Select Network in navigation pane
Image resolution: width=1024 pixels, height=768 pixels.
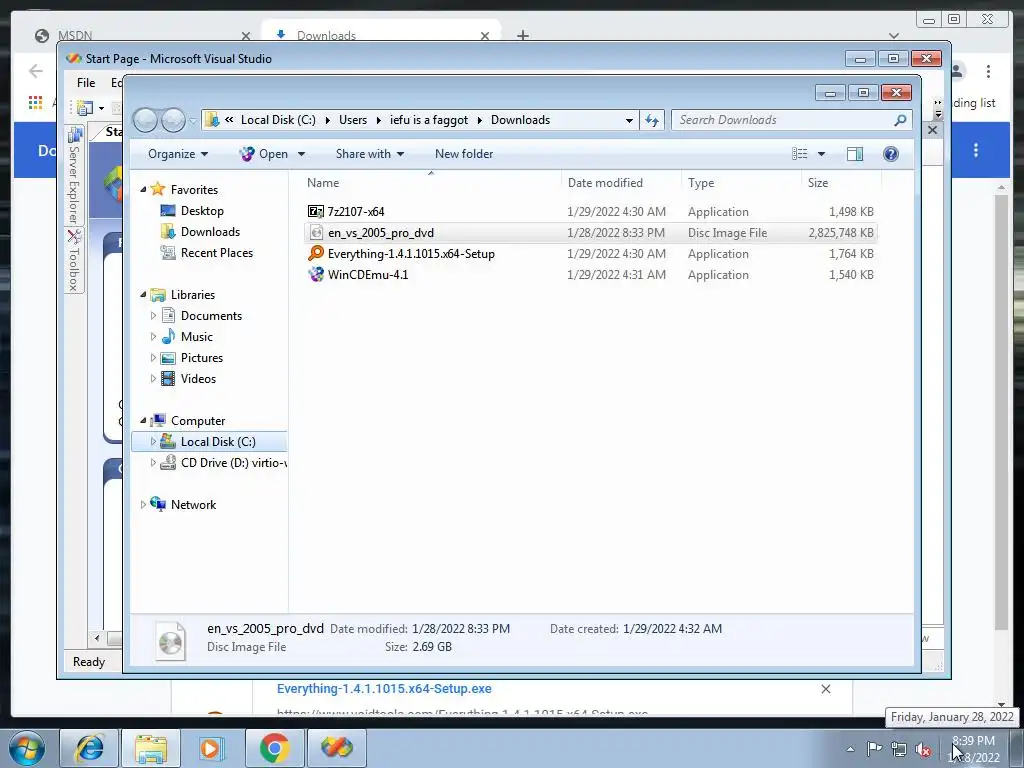[193, 505]
